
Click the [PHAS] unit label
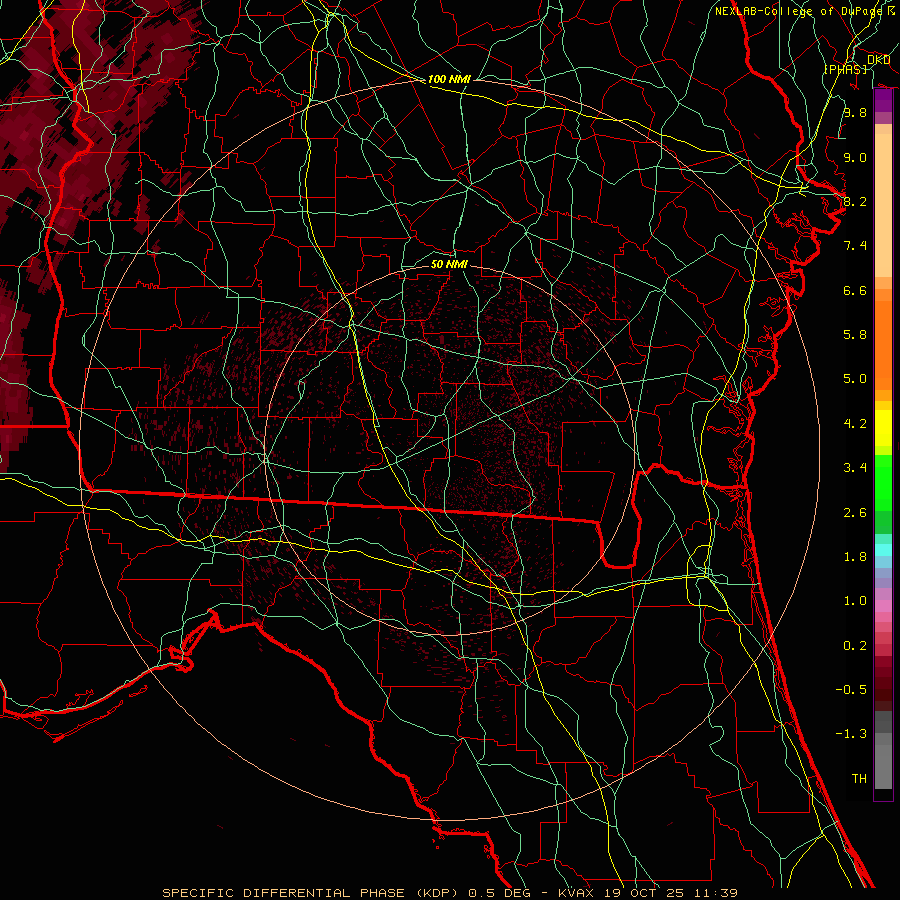pos(845,69)
